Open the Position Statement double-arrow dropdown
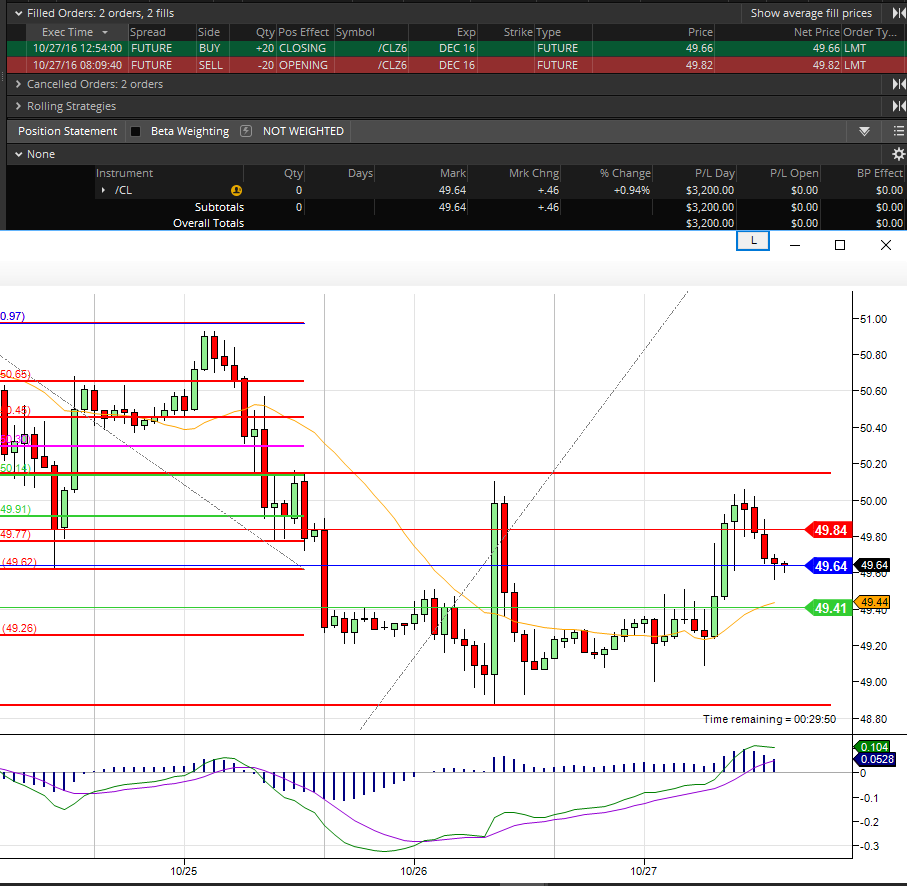 (864, 131)
